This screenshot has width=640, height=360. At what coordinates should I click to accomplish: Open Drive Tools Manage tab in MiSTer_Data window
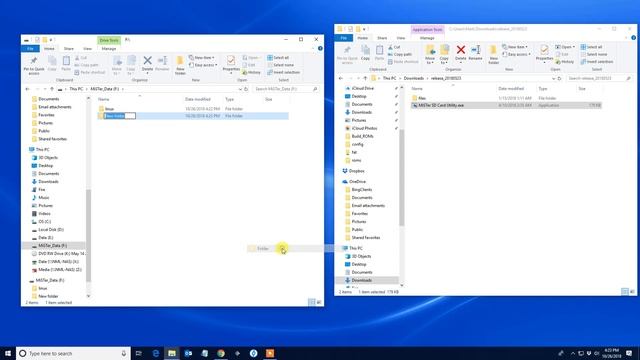click(109, 49)
